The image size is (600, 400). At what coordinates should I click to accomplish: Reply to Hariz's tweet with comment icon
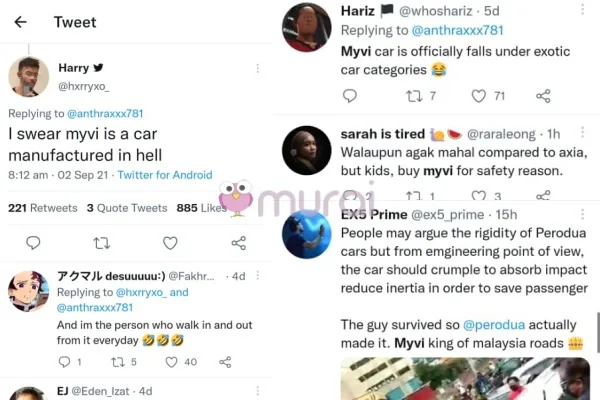point(349,96)
